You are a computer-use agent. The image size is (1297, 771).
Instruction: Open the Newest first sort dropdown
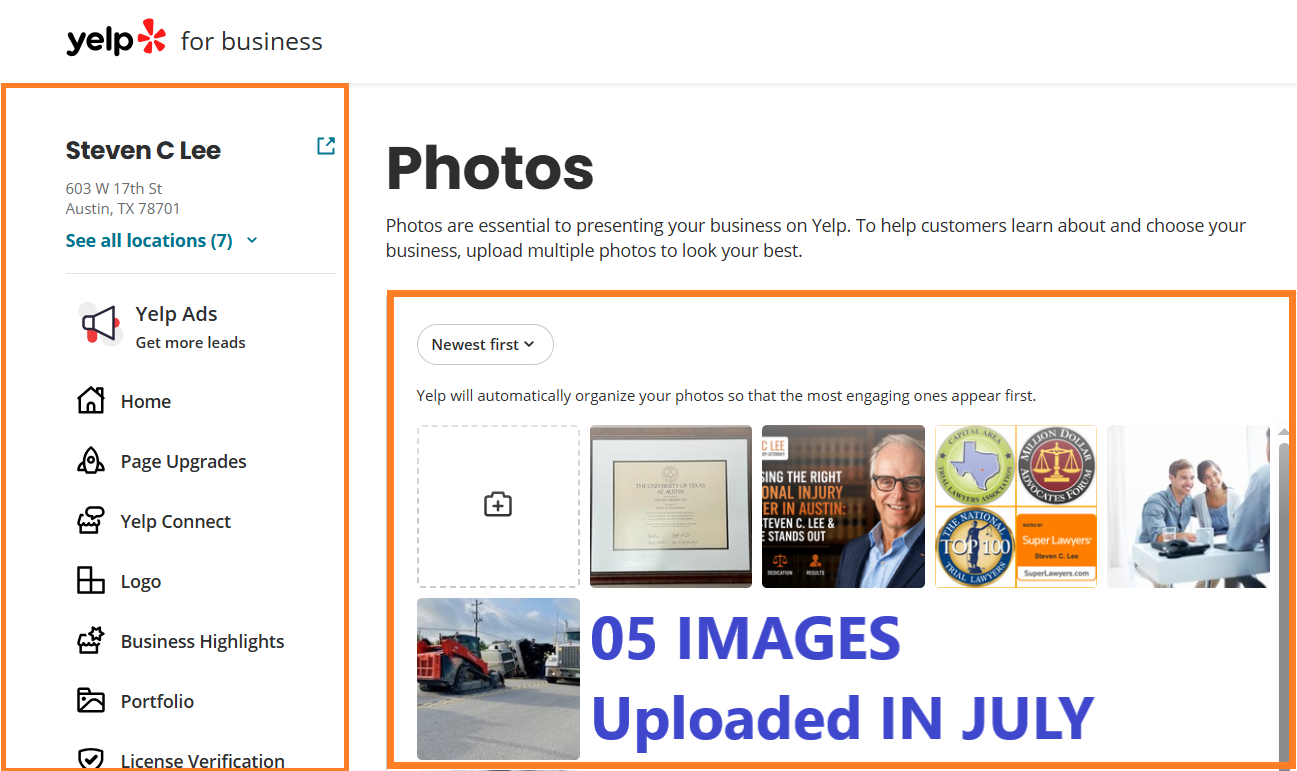(485, 344)
